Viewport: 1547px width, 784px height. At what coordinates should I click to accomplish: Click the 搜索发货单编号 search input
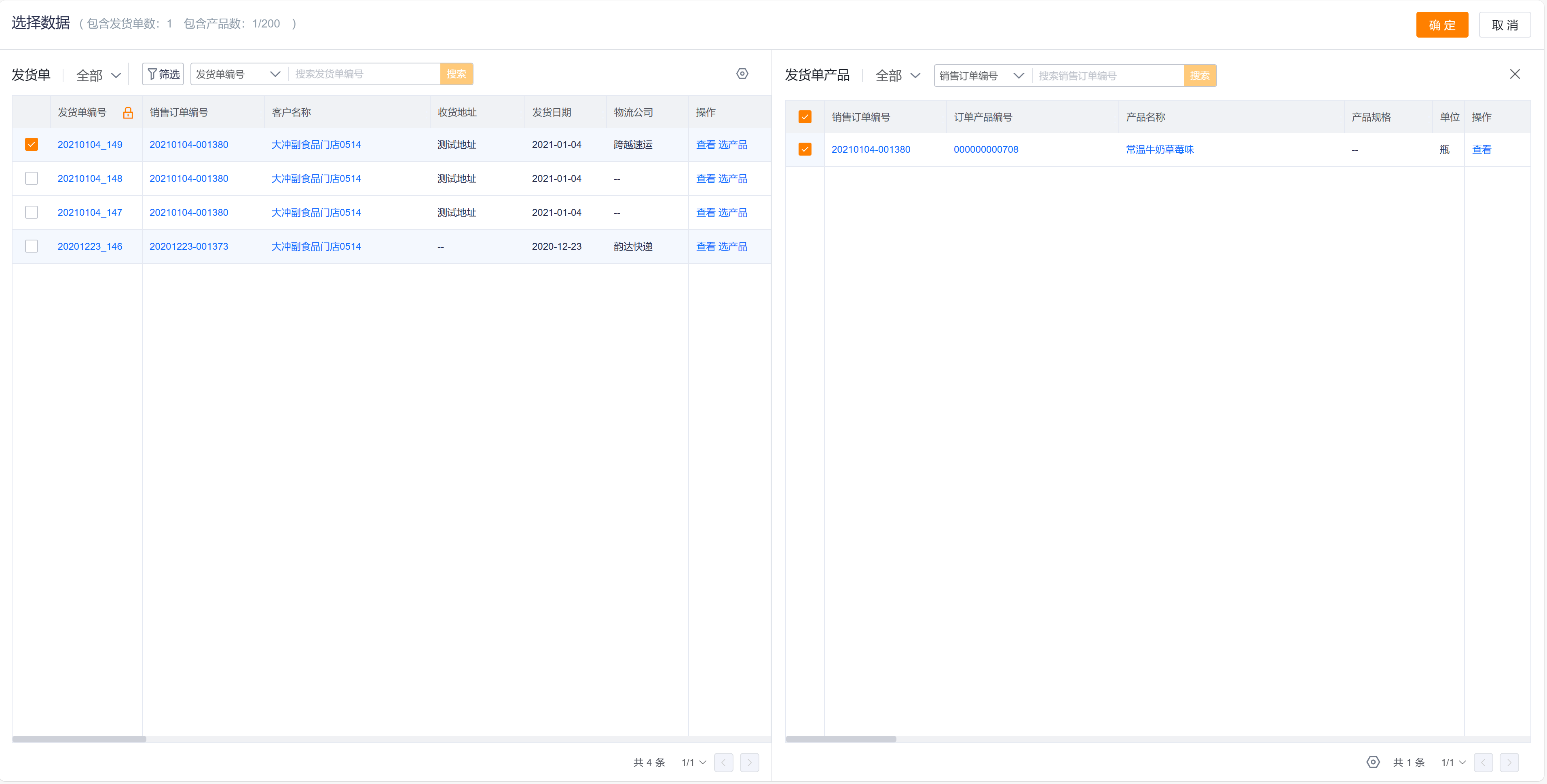(365, 74)
